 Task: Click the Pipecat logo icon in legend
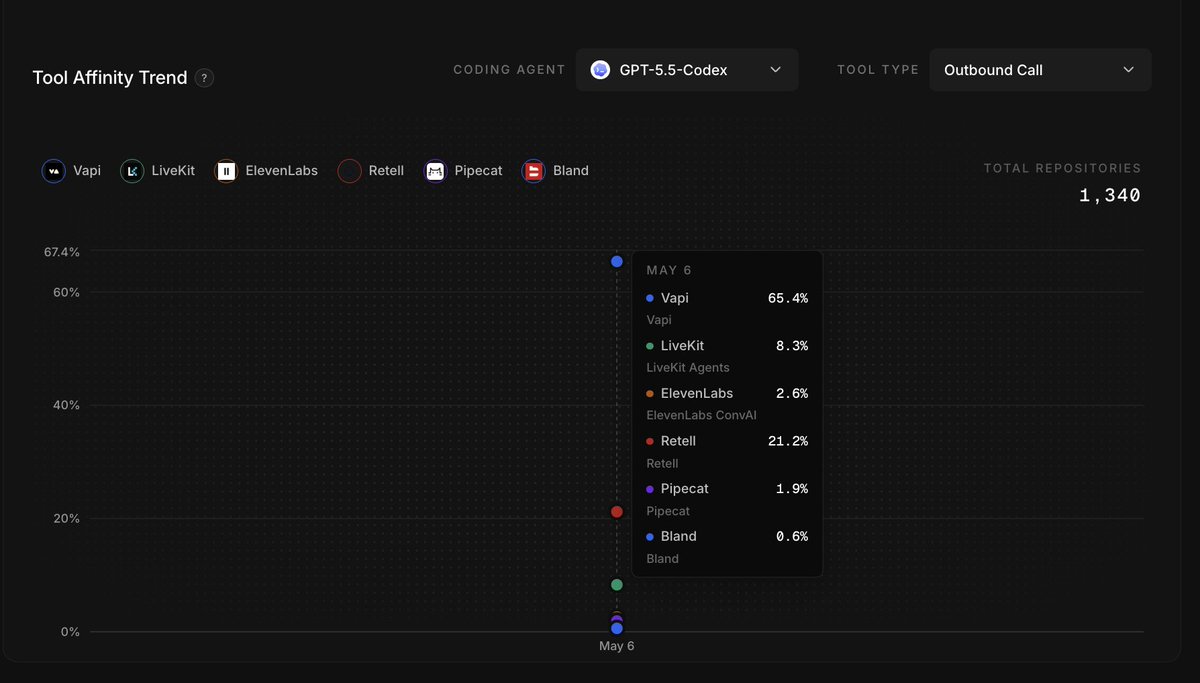(435, 171)
